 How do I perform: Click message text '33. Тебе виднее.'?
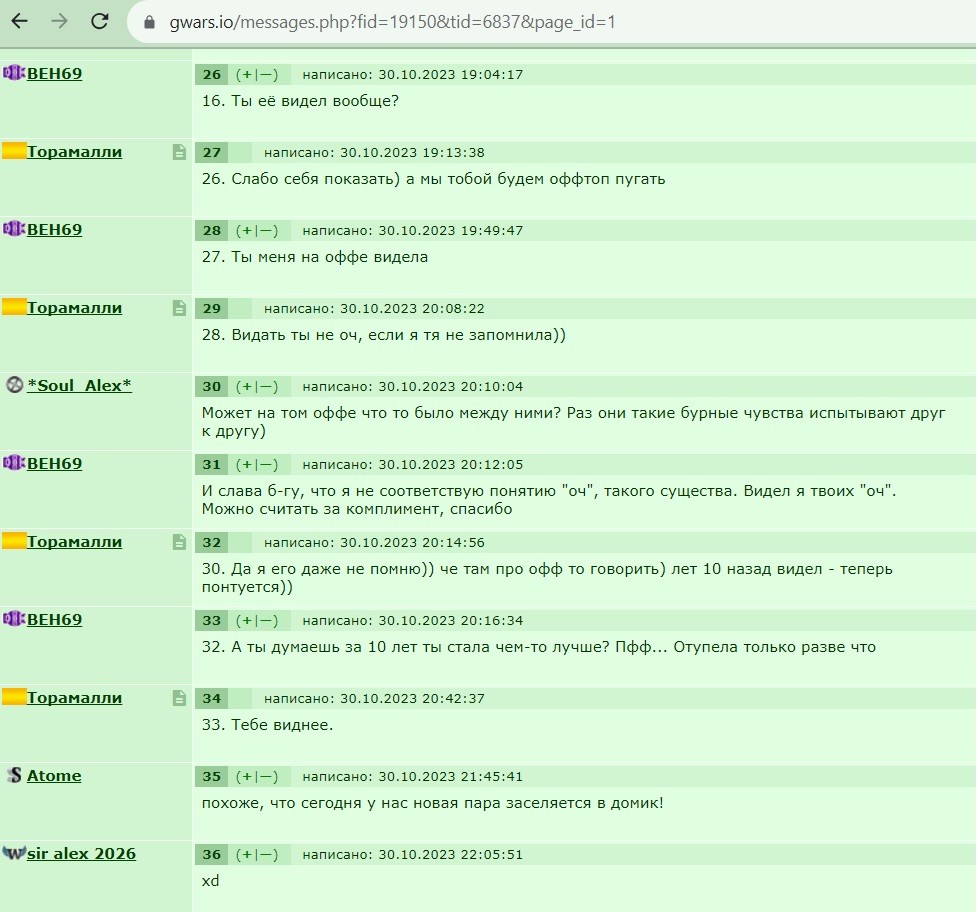click(x=267, y=724)
